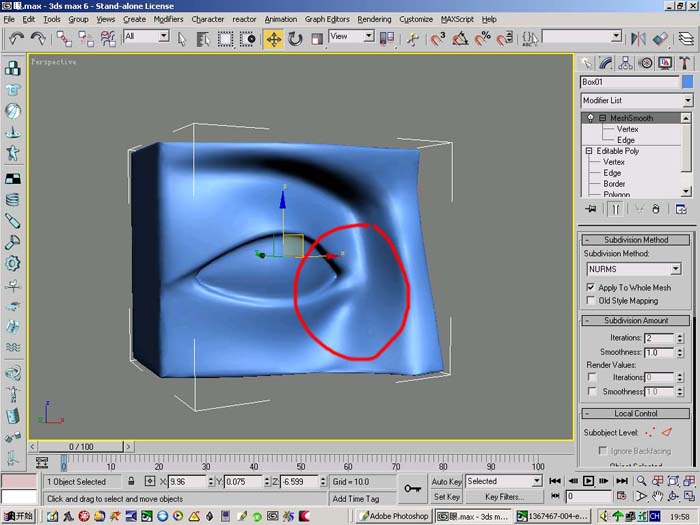Open the Modifiers menu
The height and width of the screenshot is (525, 700).
(168, 19)
